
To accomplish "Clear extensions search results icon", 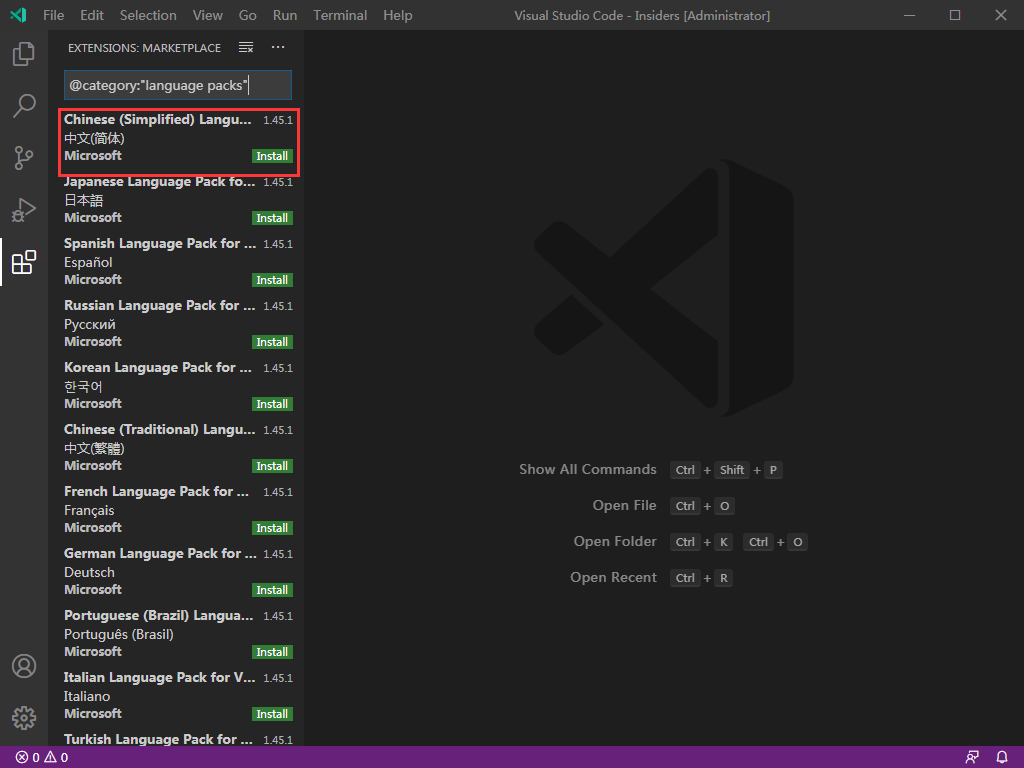I will [246, 47].
